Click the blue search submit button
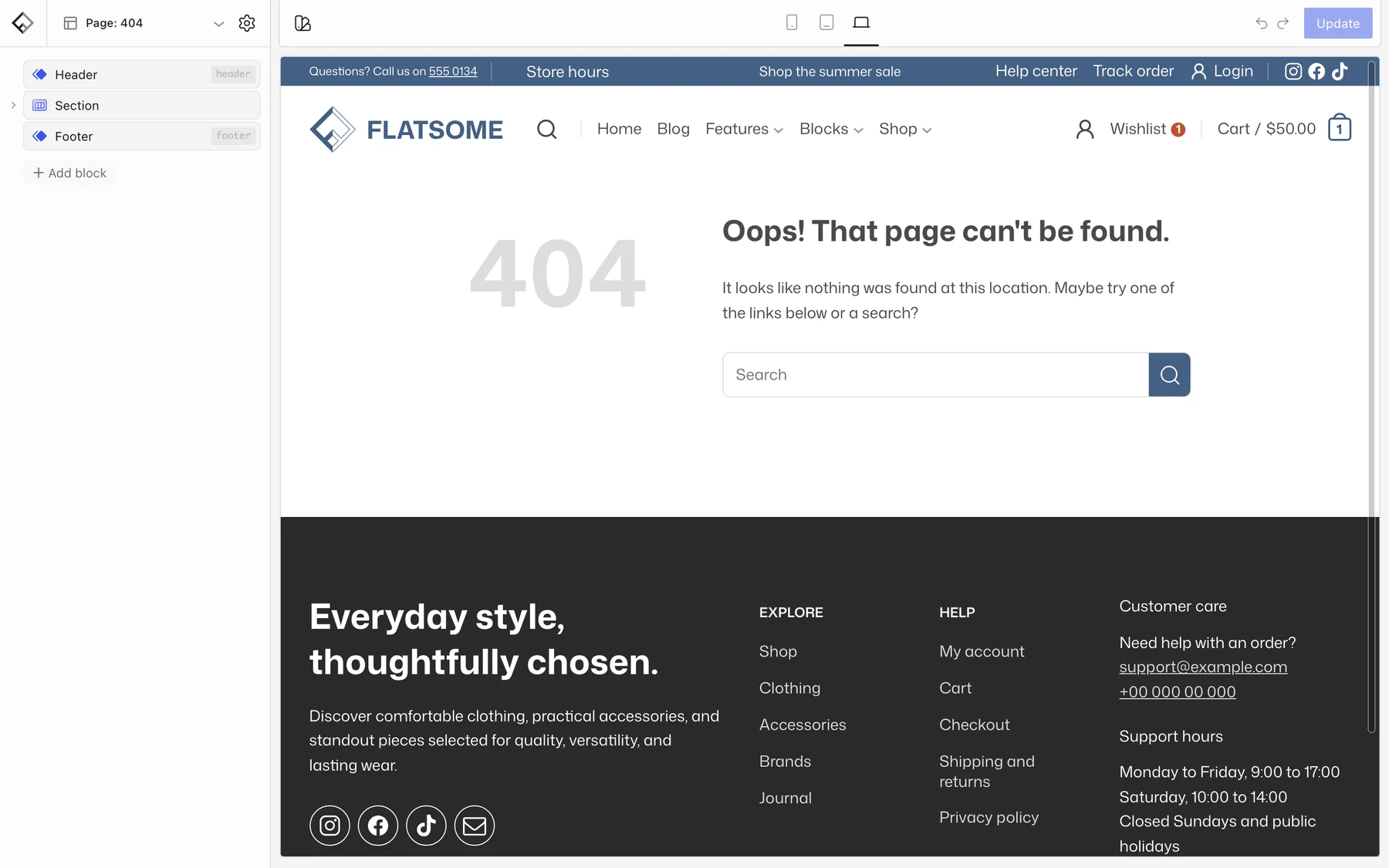 pos(1170,375)
